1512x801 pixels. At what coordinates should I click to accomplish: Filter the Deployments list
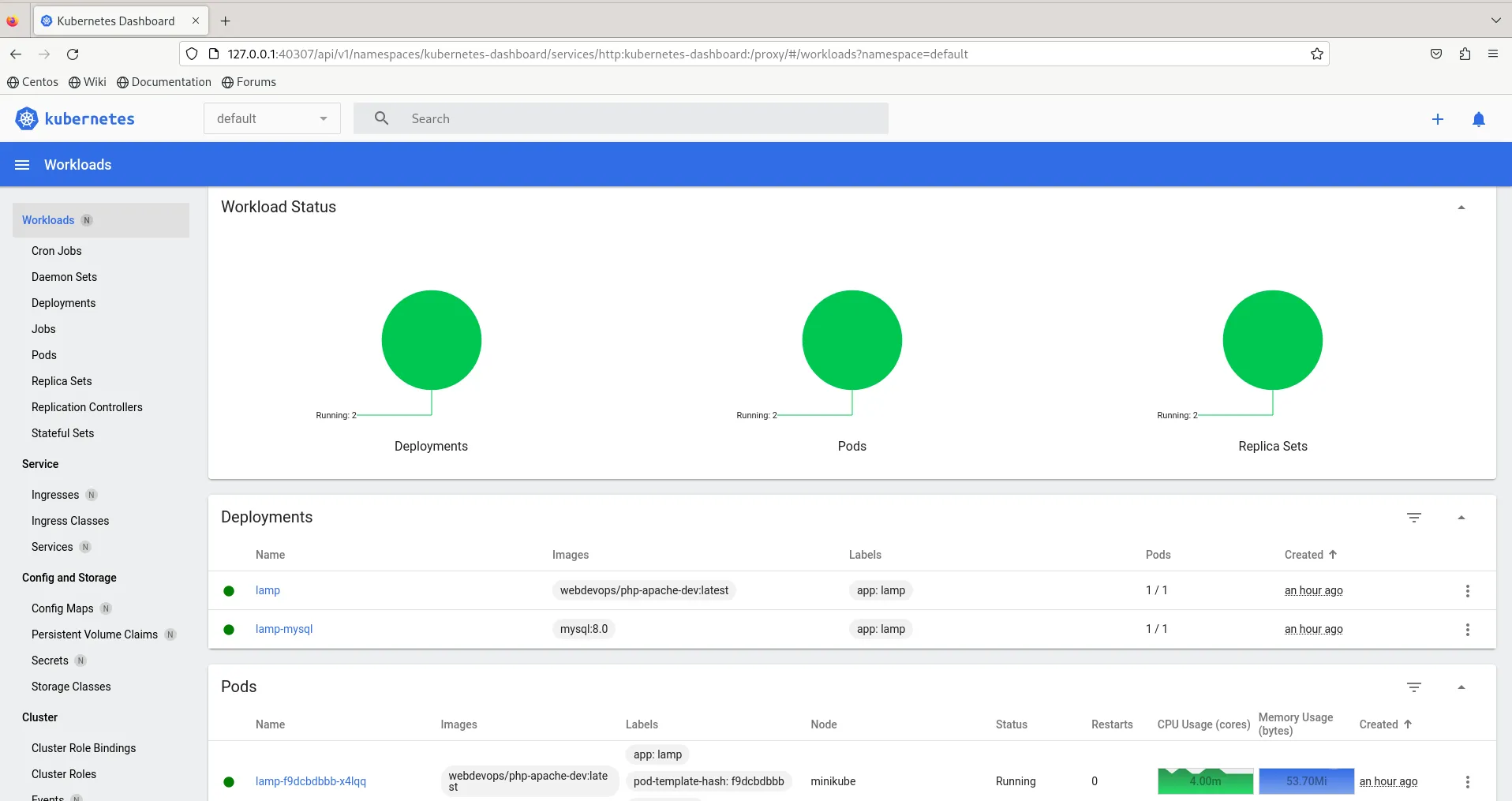[x=1414, y=518]
